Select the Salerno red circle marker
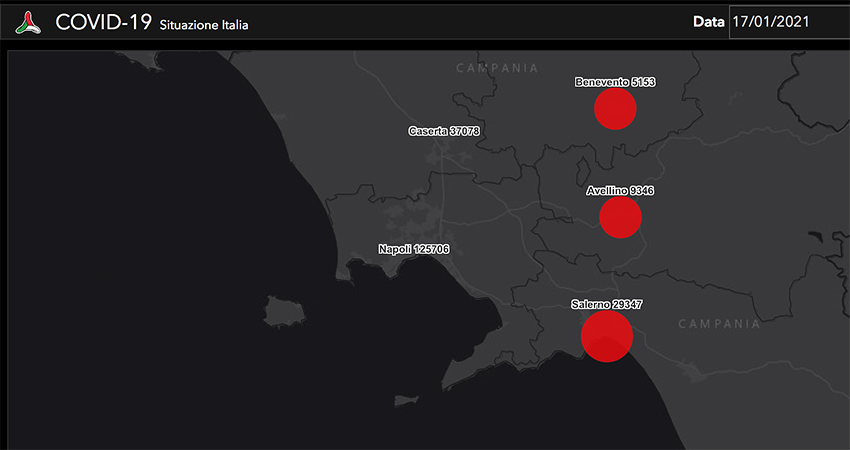Screen dimensions: 850x450 click(607, 336)
